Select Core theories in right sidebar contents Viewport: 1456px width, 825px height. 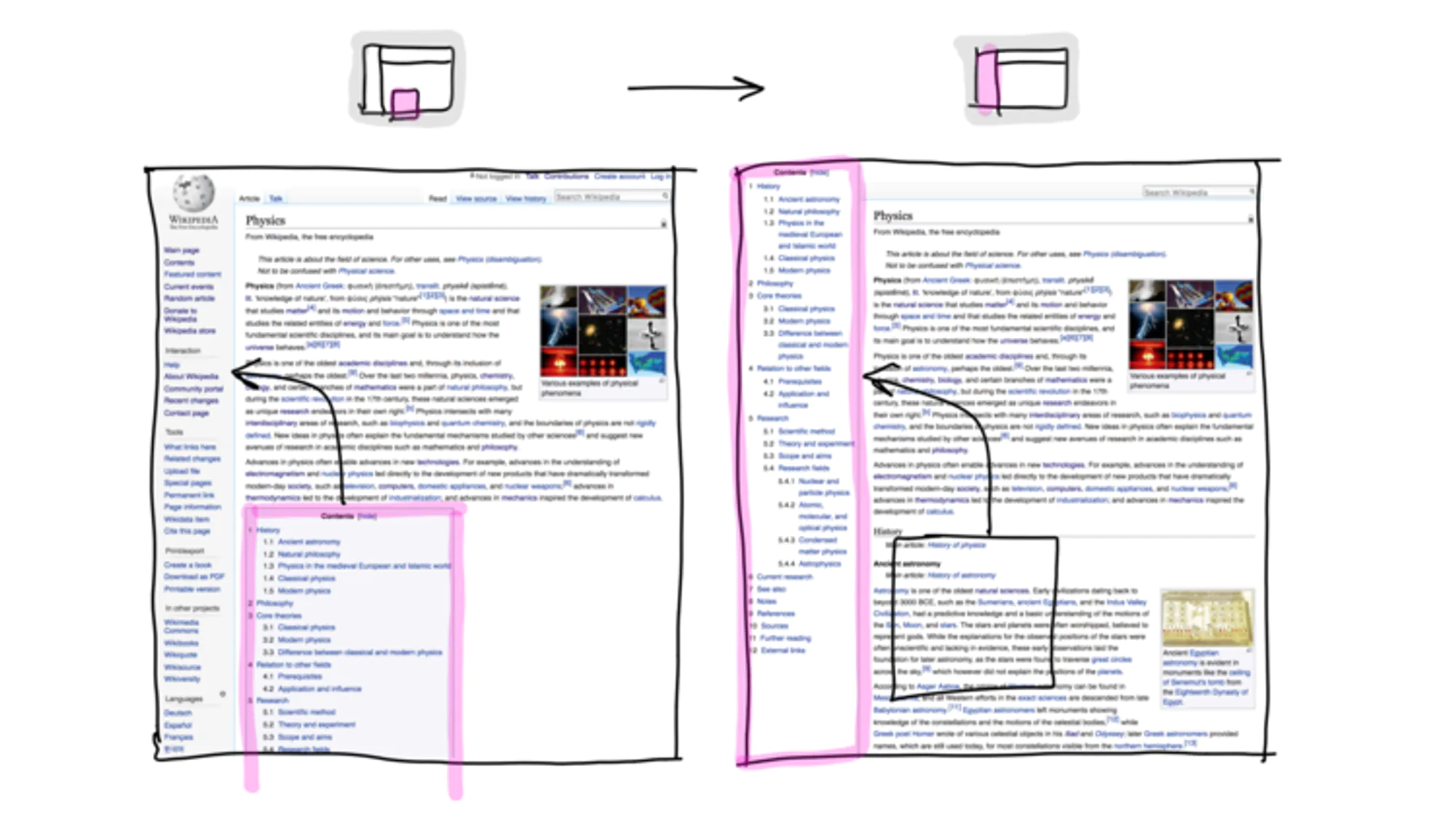pos(778,296)
